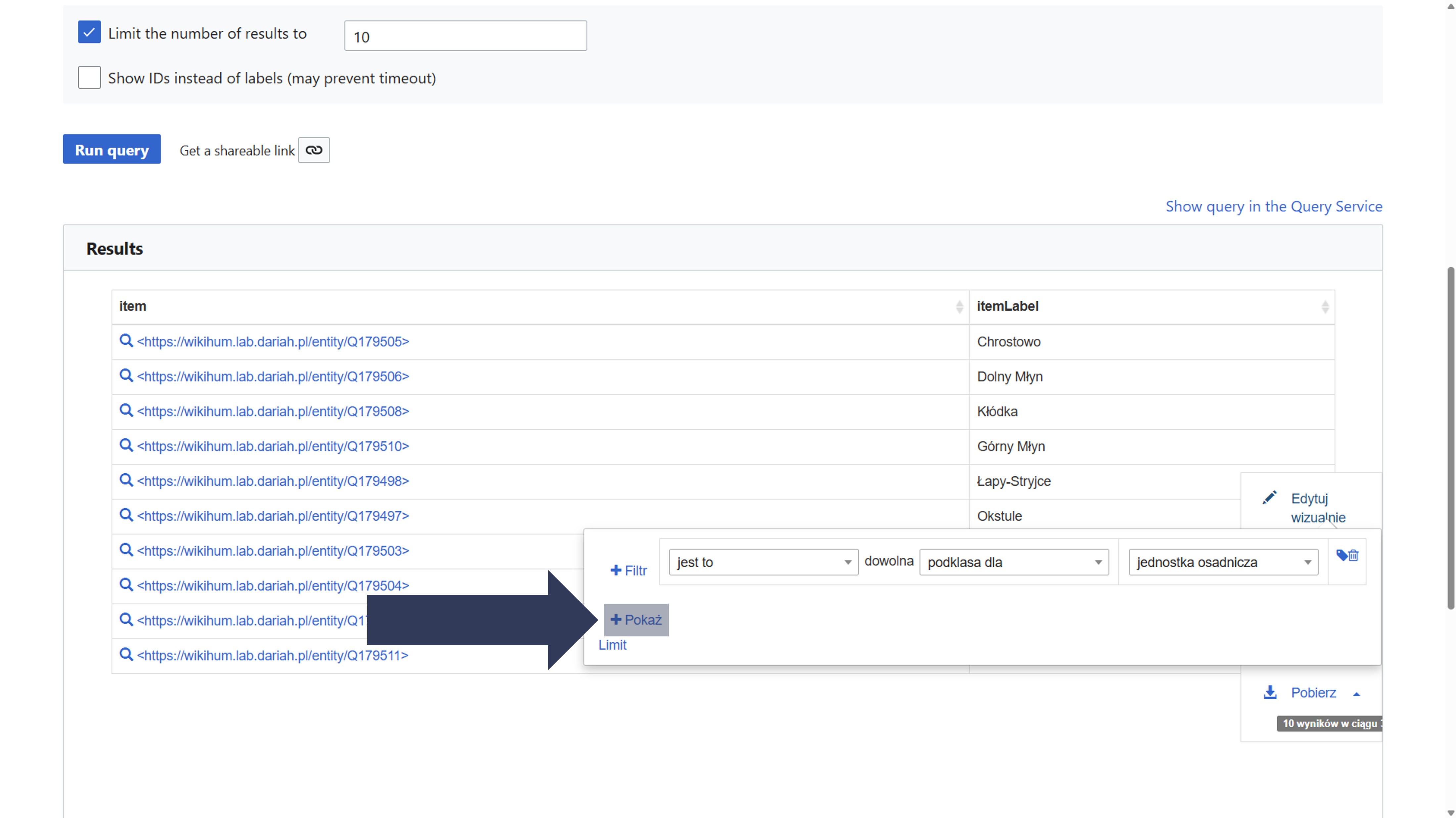Click the results limit input field

click(465, 36)
